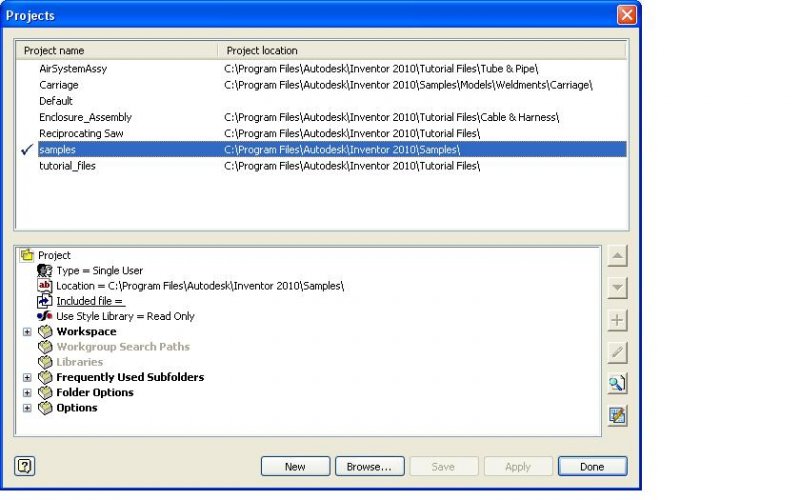Click the configure content center libraries icon

(x=617, y=416)
